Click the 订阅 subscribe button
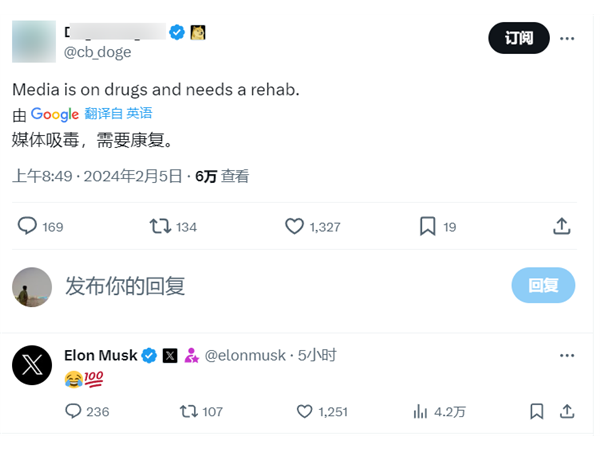The height and width of the screenshot is (450, 600). pyautogui.click(x=518, y=38)
